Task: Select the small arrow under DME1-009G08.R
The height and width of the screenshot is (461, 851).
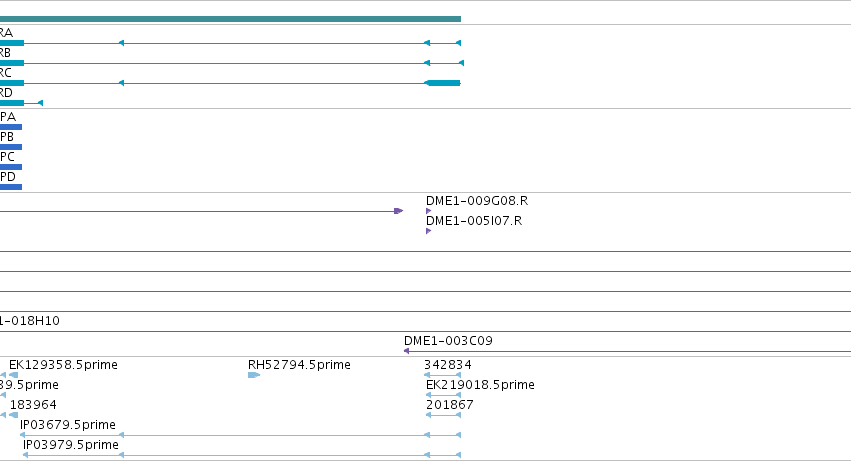Action: [429, 211]
